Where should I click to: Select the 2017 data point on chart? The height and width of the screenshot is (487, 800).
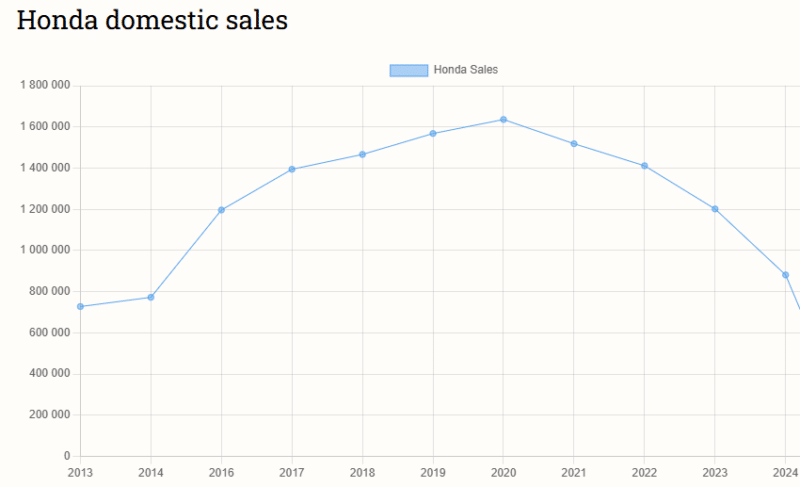[x=292, y=169]
